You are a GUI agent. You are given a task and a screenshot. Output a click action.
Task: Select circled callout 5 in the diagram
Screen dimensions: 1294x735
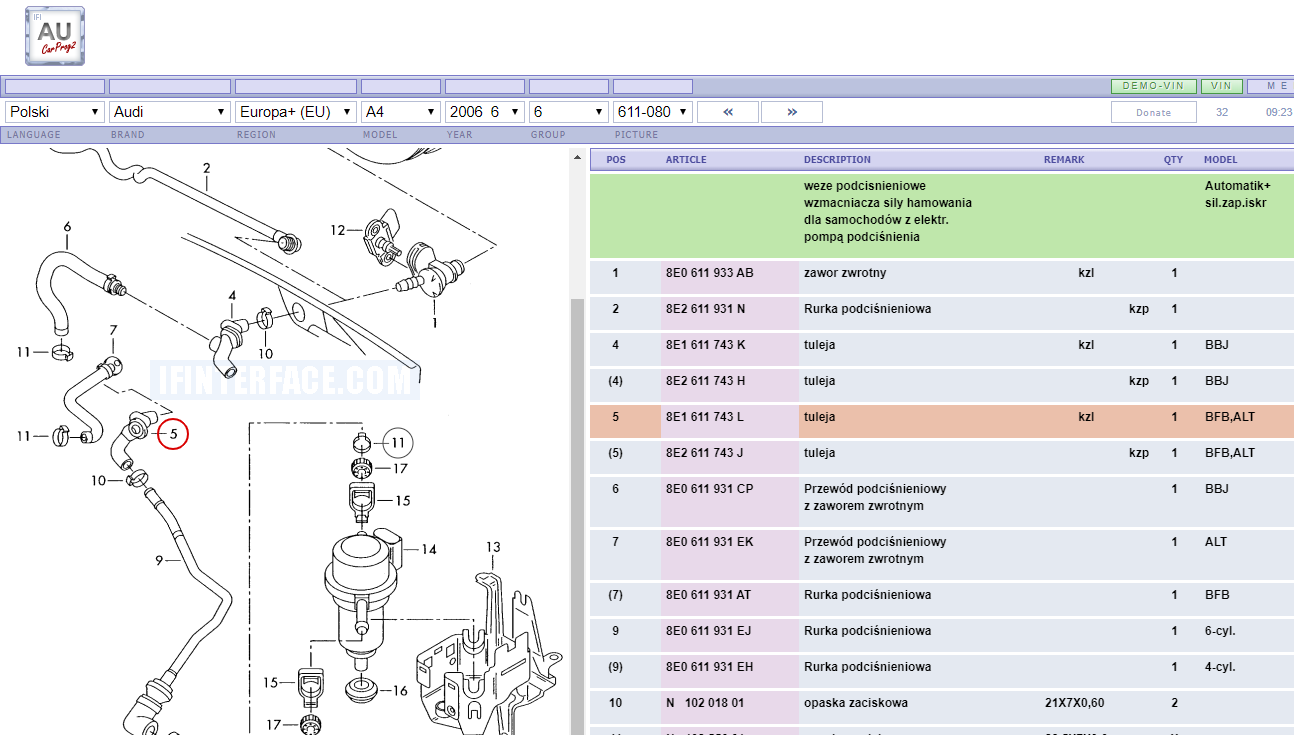[x=173, y=434]
